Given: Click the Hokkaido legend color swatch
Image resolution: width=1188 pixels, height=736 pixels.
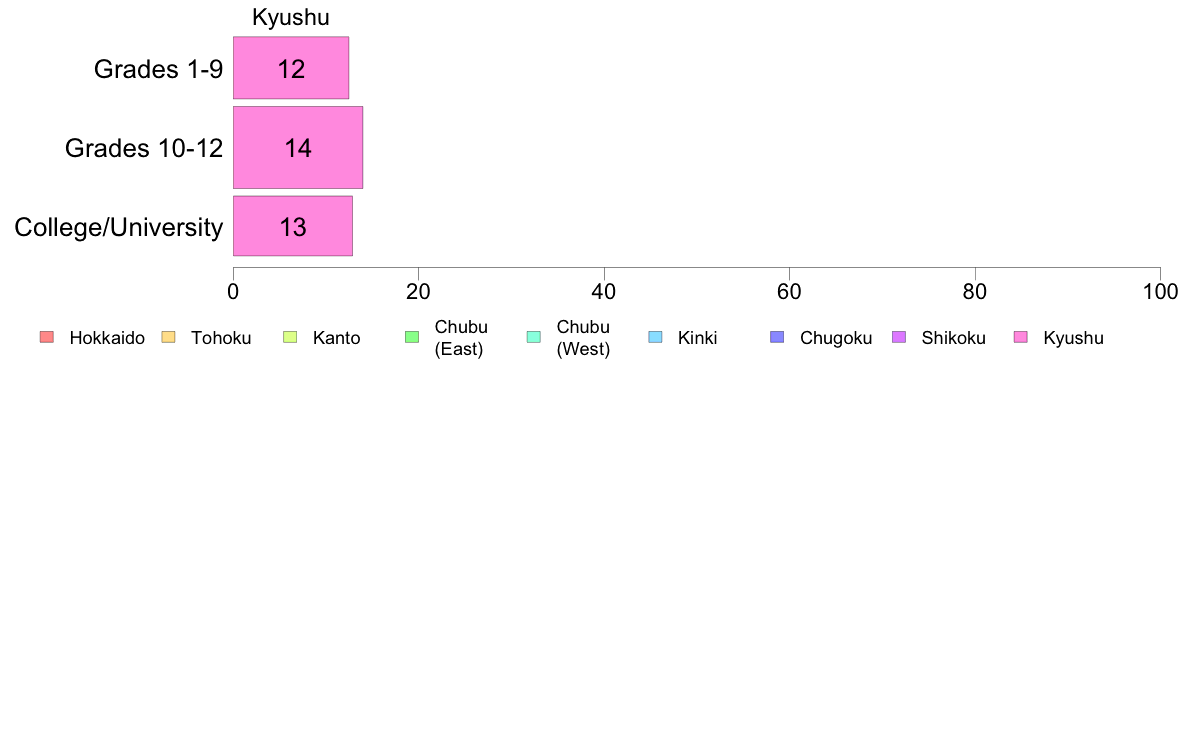Looking at the screenshot, I should (x=47, y=337).
